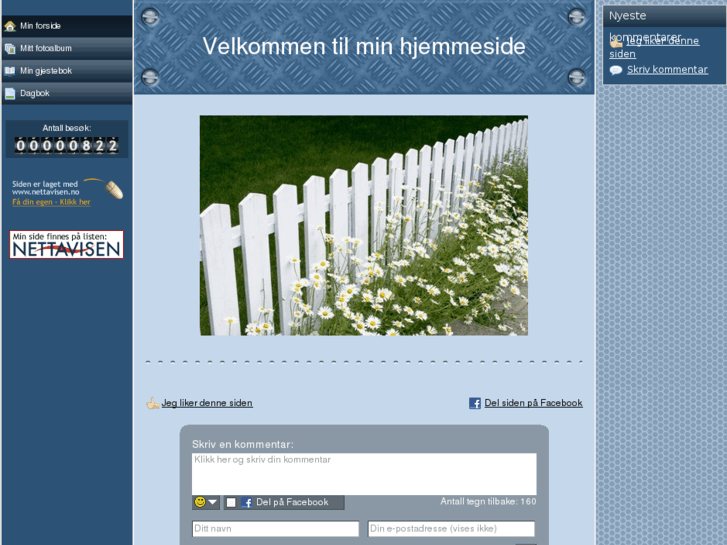The height and width of the screenshot is (545, 727).
Task: Click the Din e-postadresse input field
Action: click(451, 529)
